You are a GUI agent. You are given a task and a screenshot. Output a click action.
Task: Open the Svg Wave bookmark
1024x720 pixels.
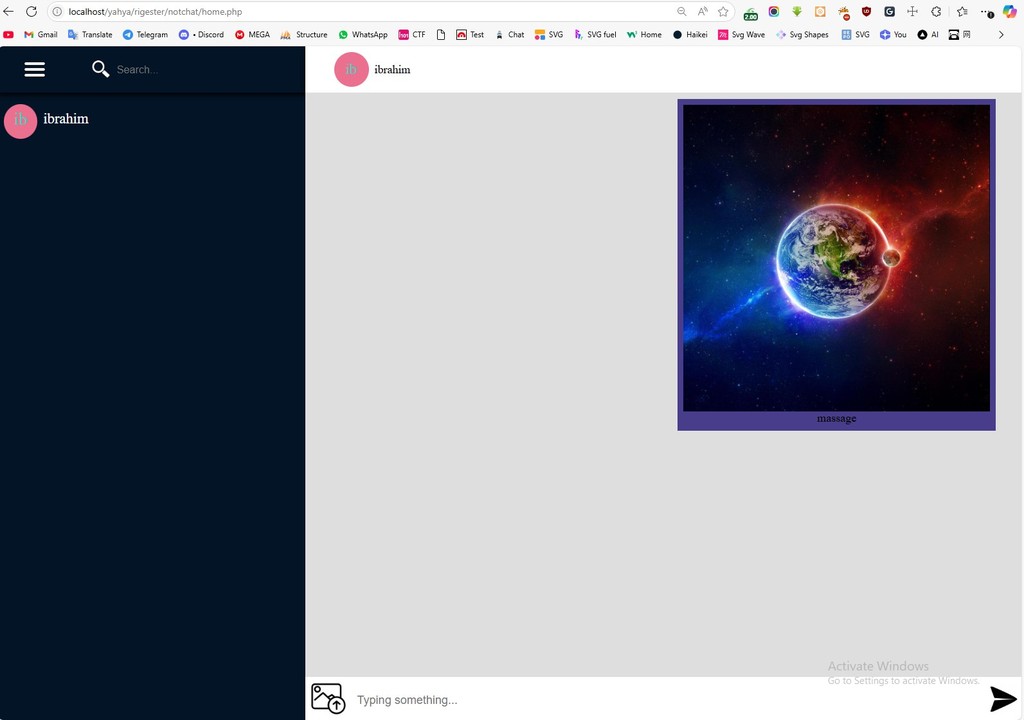click(741, 35)
